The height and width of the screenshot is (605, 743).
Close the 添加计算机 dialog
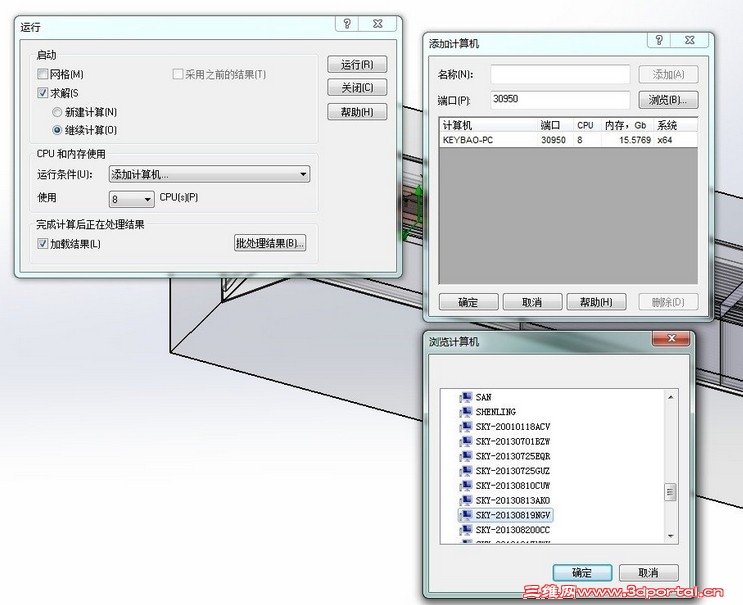(690, 40)
